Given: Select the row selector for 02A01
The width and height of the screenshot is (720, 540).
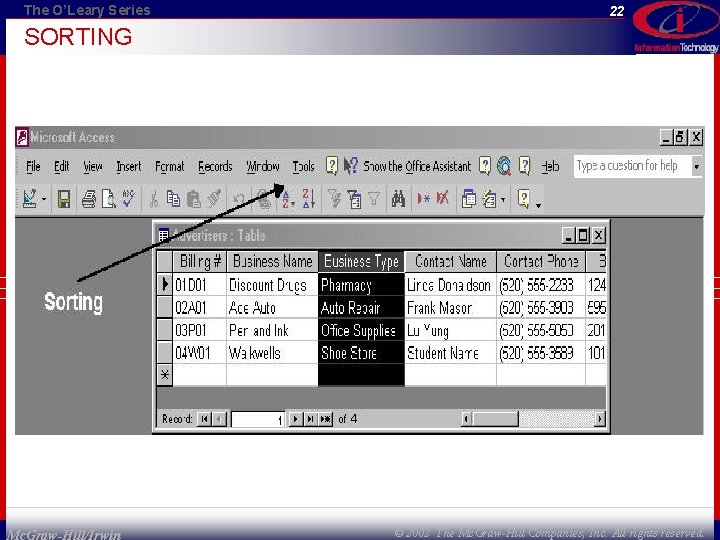Looking at the screenshot, I should tap(164, 308).
